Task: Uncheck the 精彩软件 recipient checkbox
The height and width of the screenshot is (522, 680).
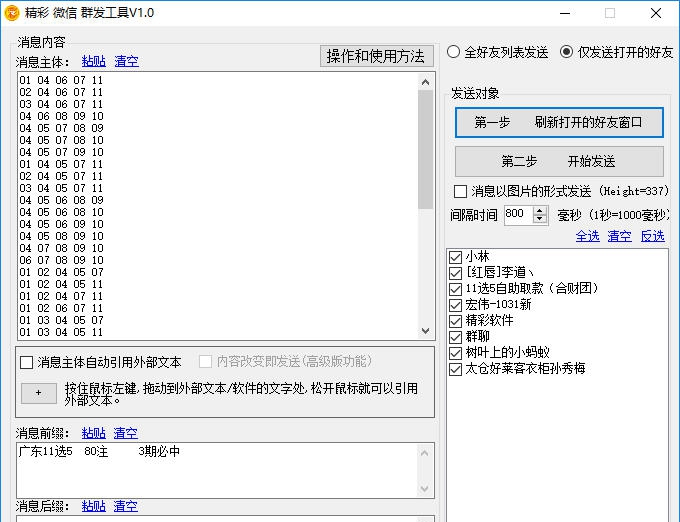Action: click(x=455, y=321)
